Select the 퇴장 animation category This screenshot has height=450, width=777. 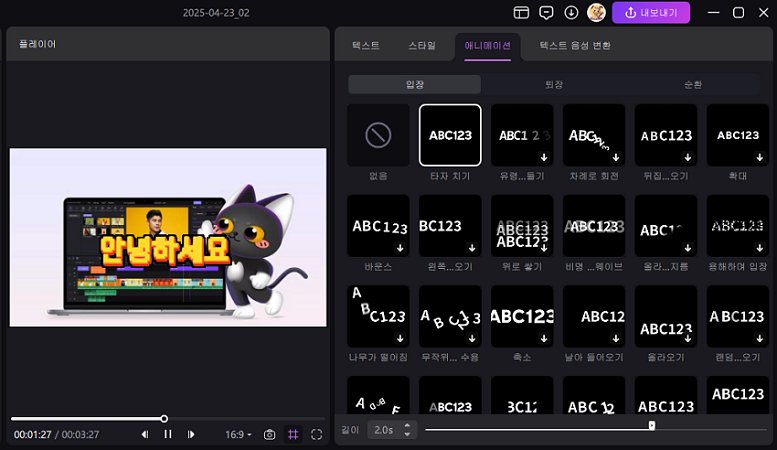554,84
